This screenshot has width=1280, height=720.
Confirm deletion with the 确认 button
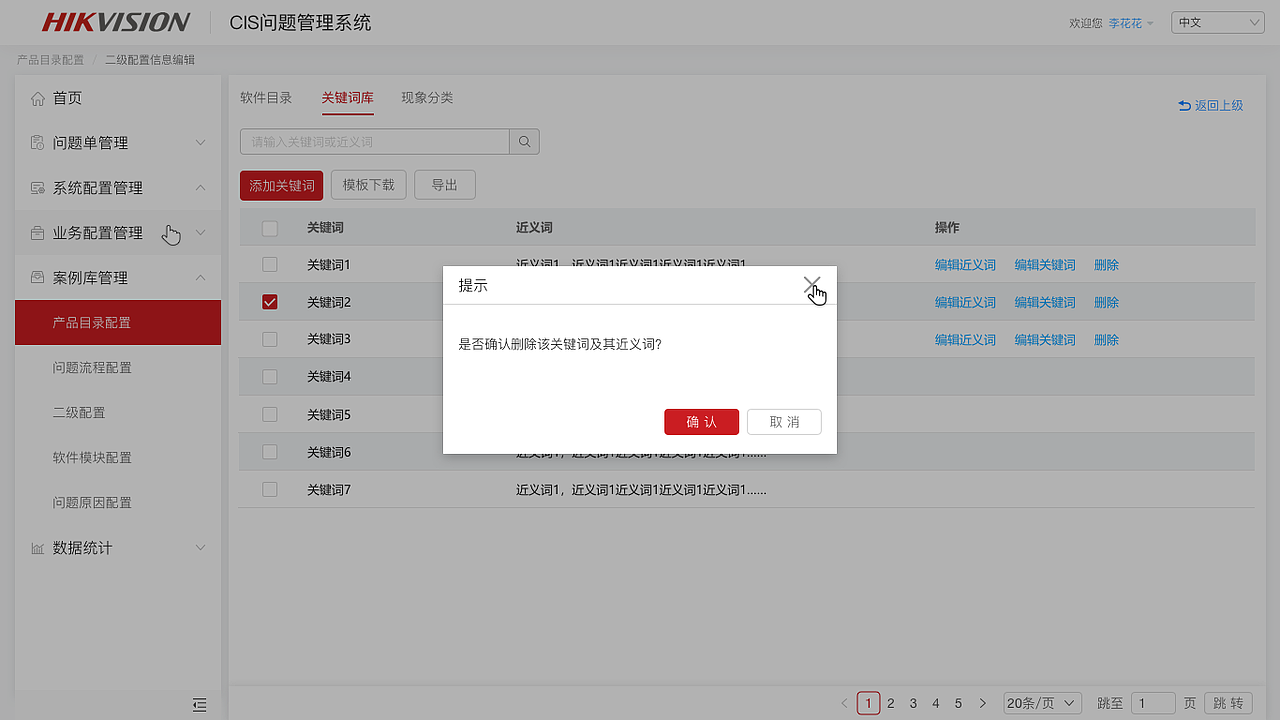click(x=701, y=421)
